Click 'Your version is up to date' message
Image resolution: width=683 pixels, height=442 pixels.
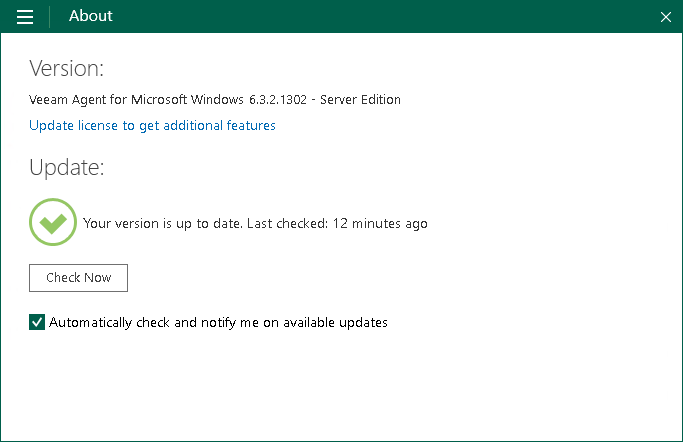[x=162, y=223]
